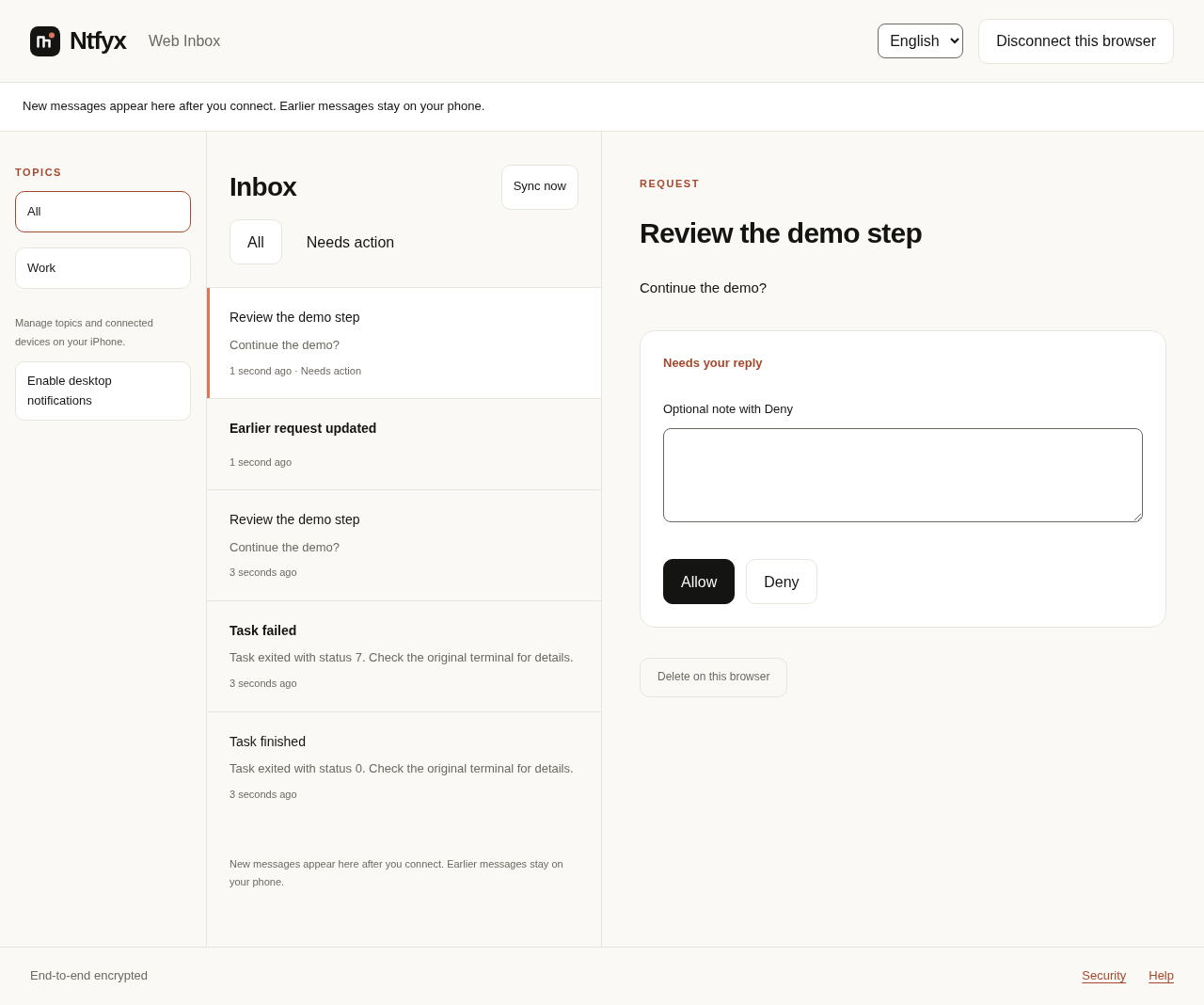Screen dimensions: 1204x1005
Task: Click the Needs your reply label
Action: coord(713,363)
